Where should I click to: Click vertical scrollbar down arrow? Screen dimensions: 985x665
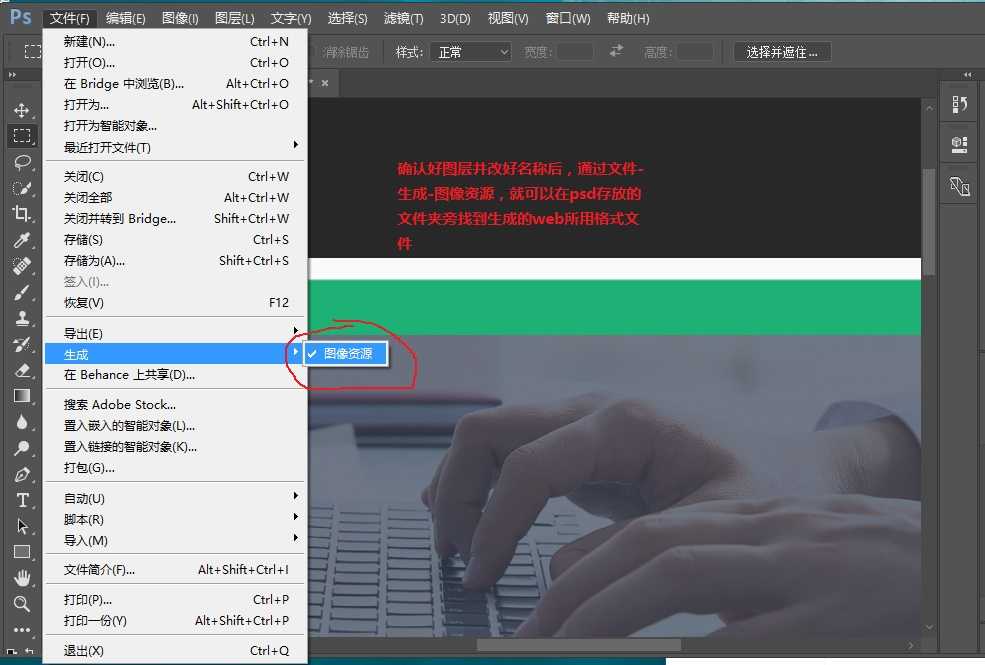click(929, 627)
